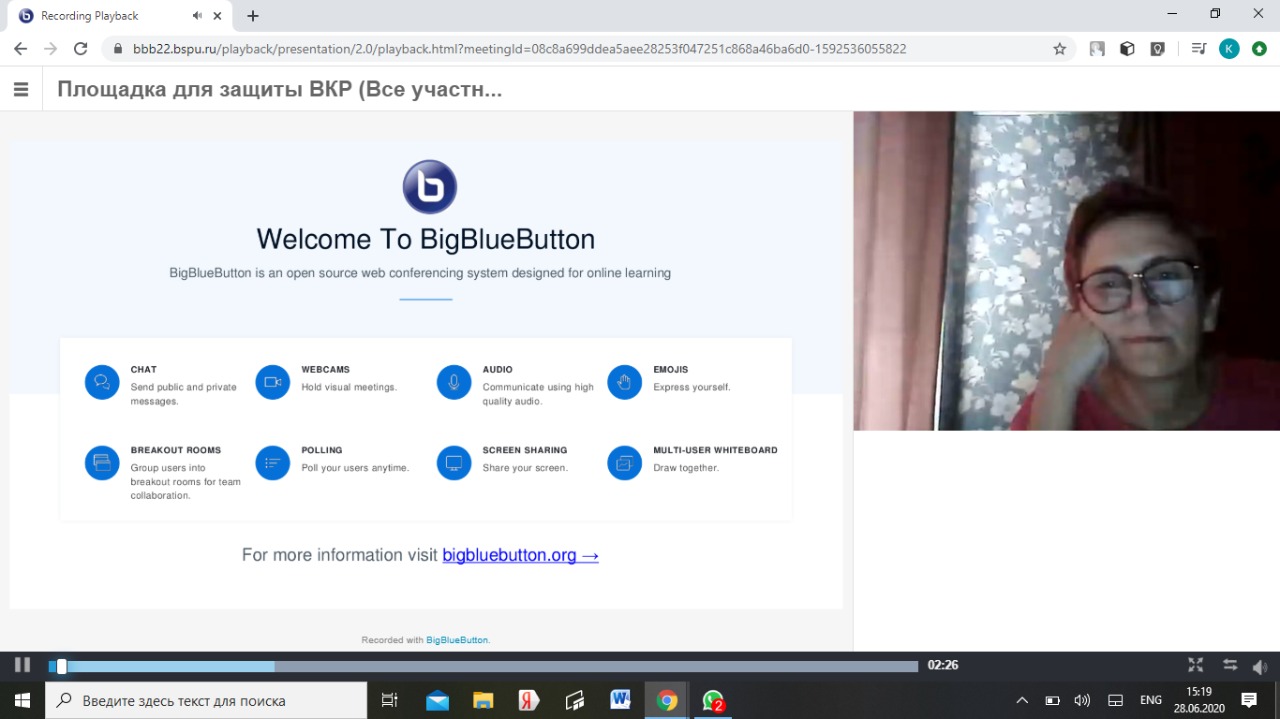Open the hamburger sidebar menu
Screen dimensions: 1280x719
tap(21, 89)
